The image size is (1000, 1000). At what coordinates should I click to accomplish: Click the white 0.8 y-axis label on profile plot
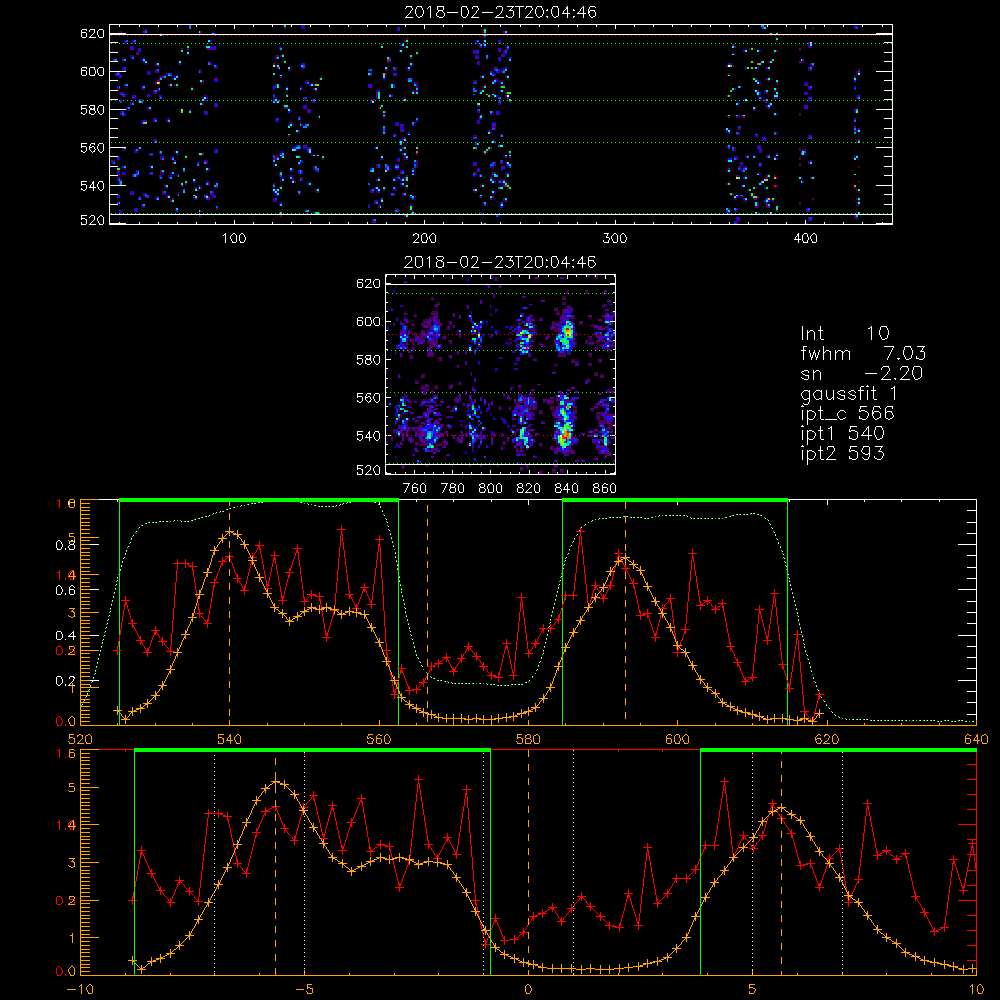(x=64, y=545)
